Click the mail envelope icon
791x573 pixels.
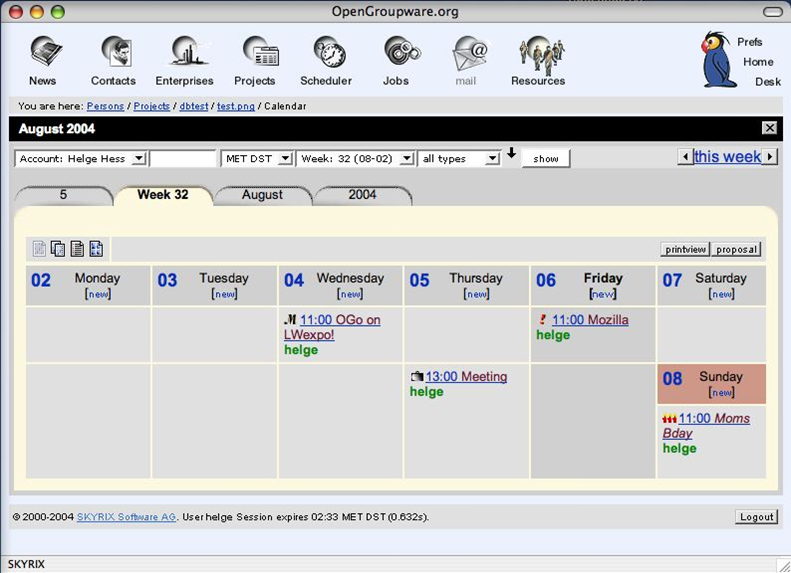click(x=467, y=53)
